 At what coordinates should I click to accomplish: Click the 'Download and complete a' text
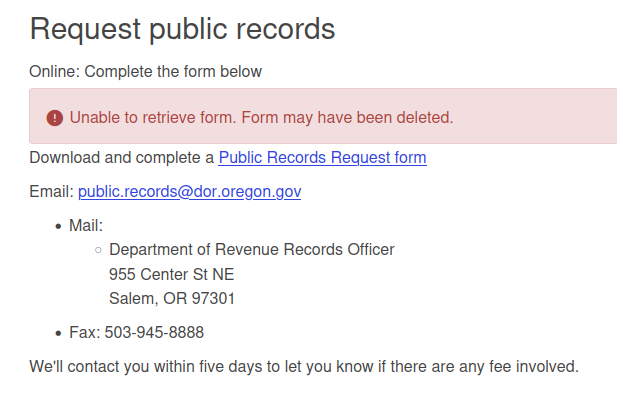(x=122, y=158)
